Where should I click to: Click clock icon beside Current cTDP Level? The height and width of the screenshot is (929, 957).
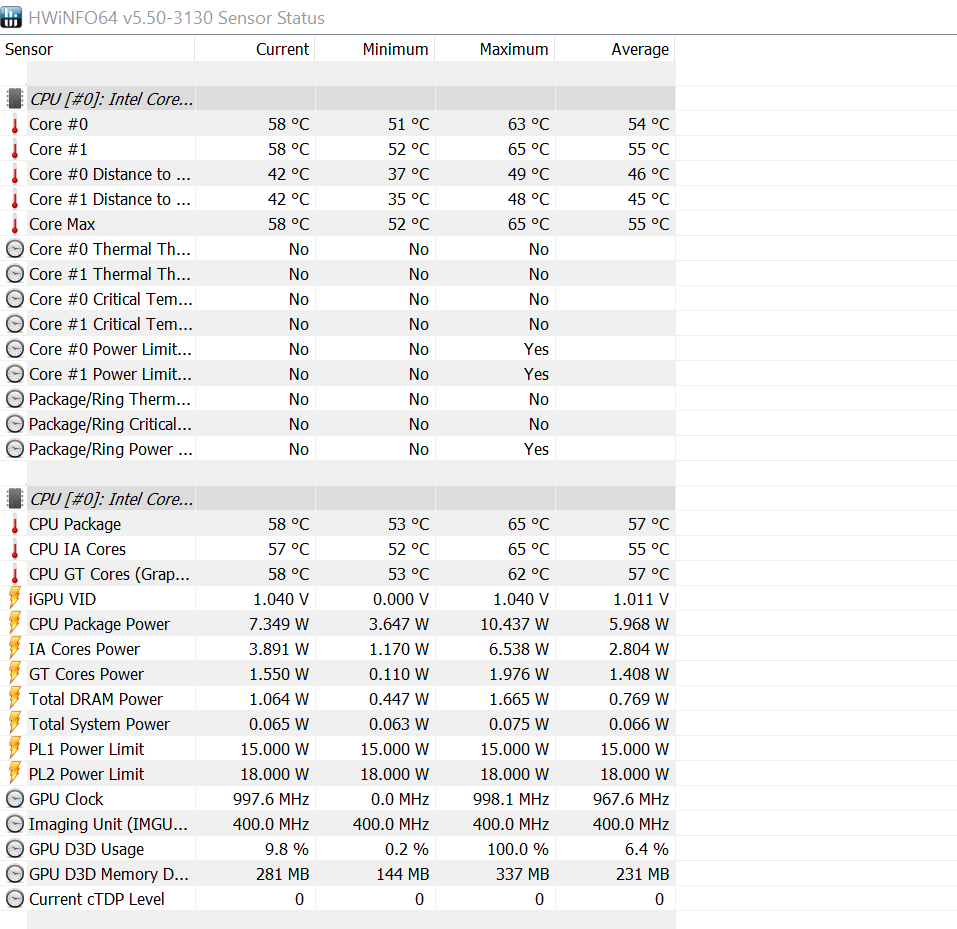[15, 899]
